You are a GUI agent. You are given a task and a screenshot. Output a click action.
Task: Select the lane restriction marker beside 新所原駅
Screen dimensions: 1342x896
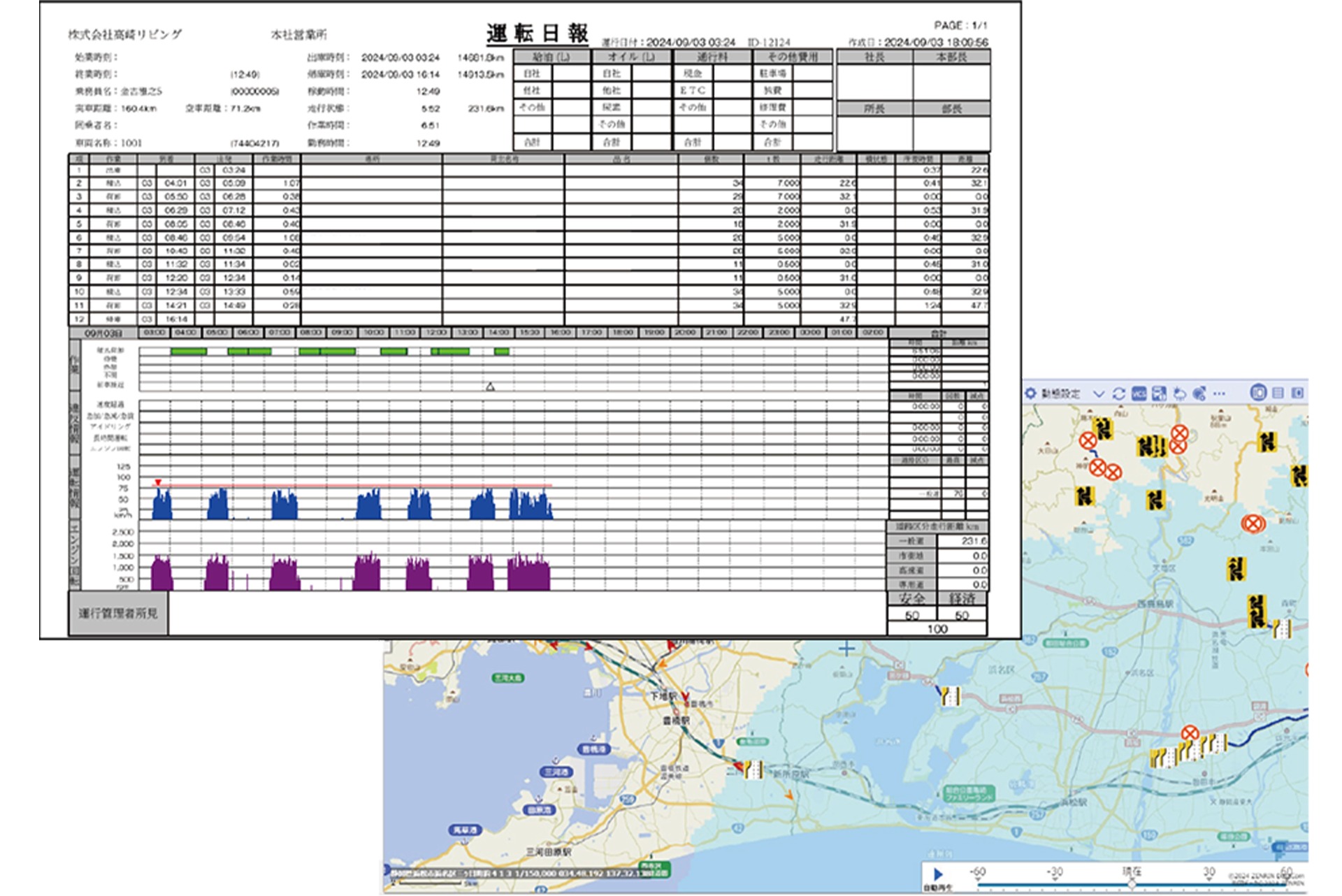(x=753, y=769)
